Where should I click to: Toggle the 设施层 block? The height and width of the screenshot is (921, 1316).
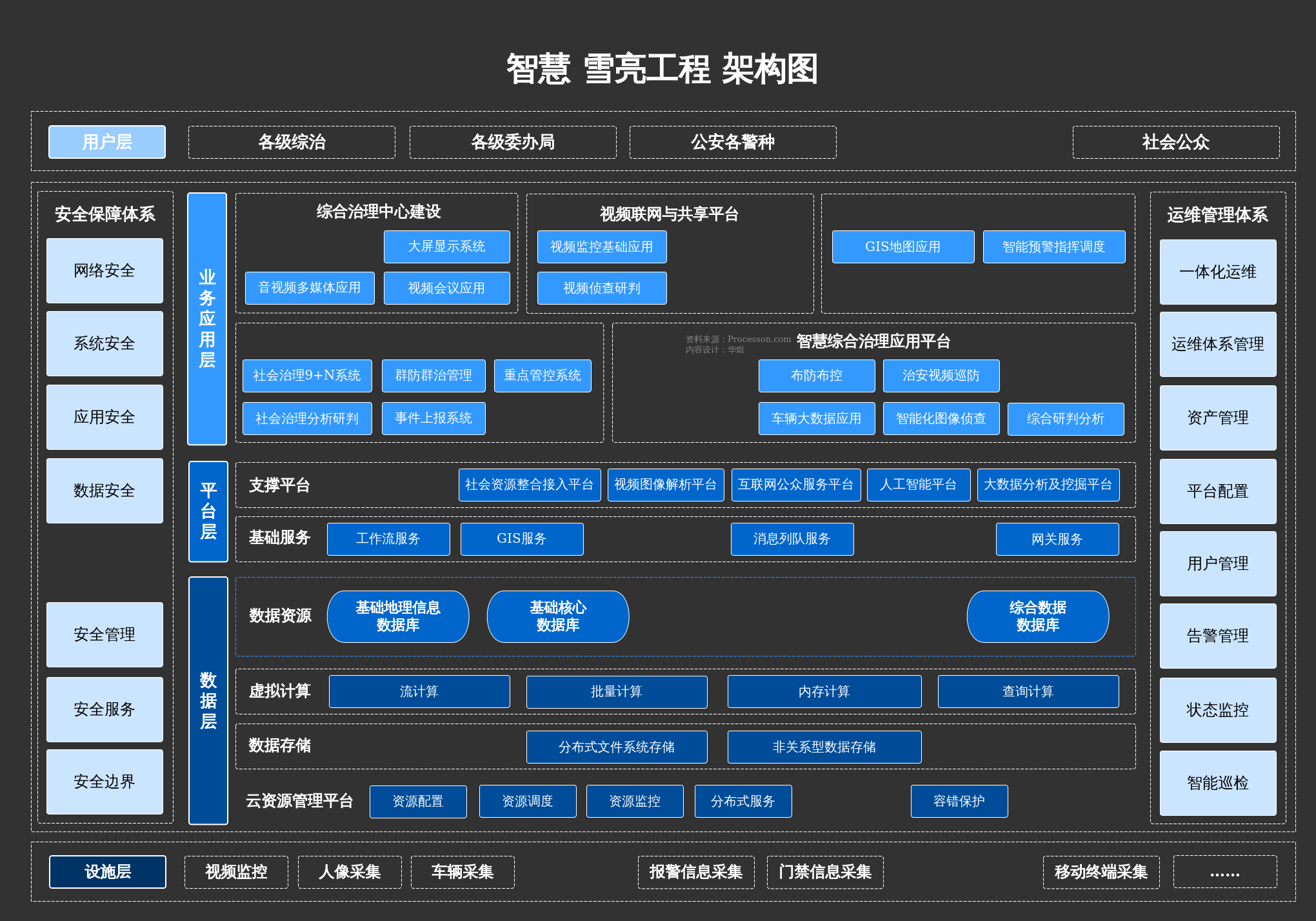click(106, 872)
